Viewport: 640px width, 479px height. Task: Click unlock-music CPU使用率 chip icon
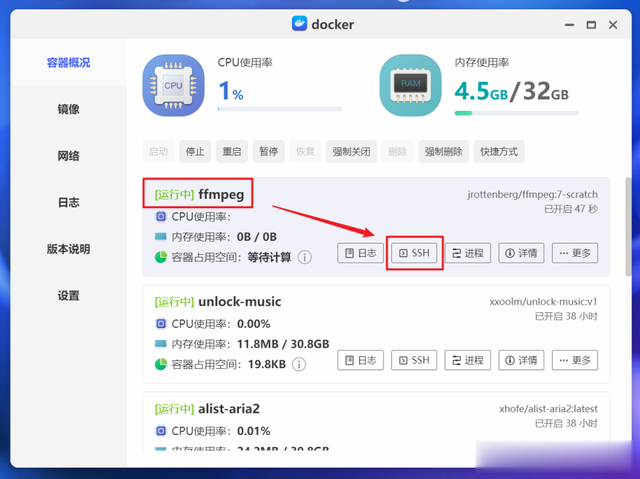161,324
